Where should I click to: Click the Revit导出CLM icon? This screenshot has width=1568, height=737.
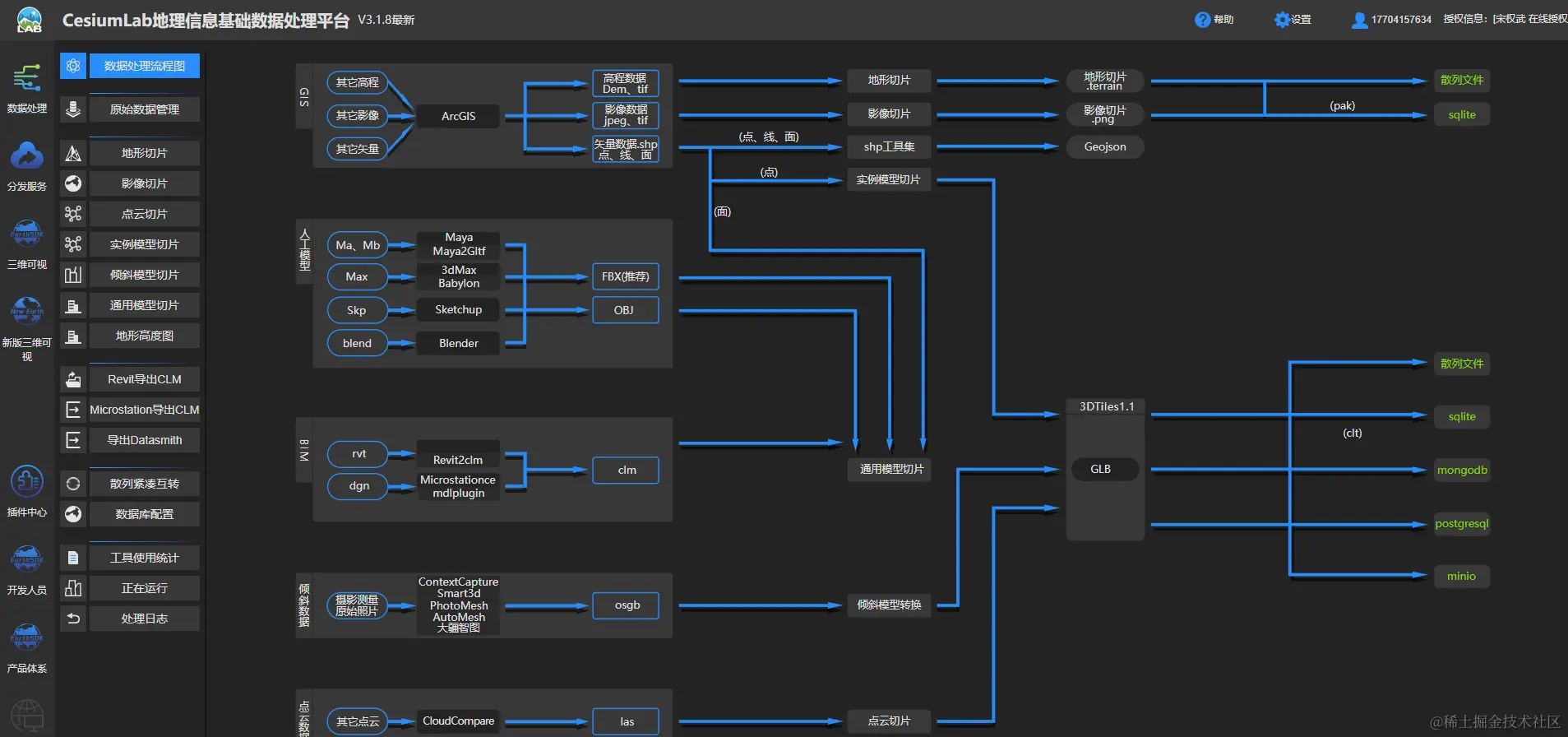tap(73, 379)
